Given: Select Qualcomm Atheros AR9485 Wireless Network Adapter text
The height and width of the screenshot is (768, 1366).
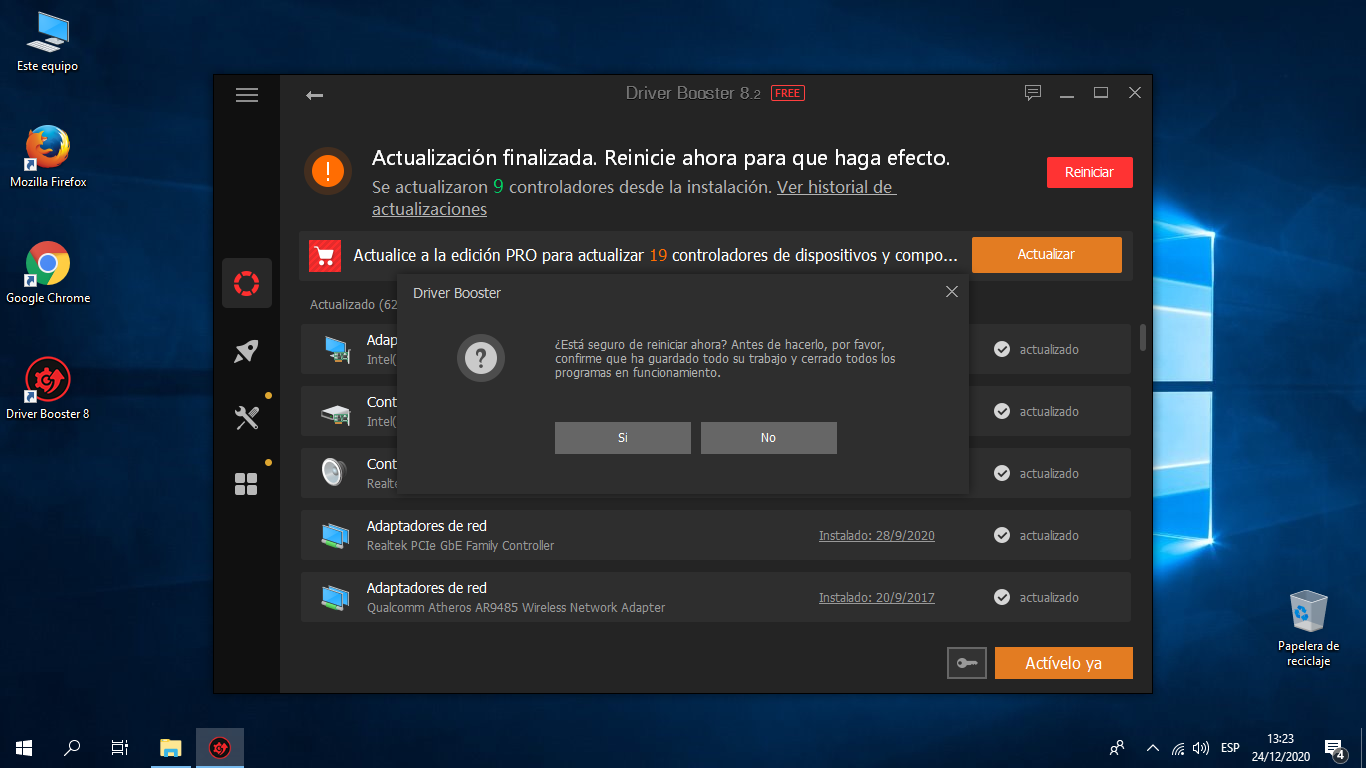Looking at the screenshot, I should coord(516,608).
